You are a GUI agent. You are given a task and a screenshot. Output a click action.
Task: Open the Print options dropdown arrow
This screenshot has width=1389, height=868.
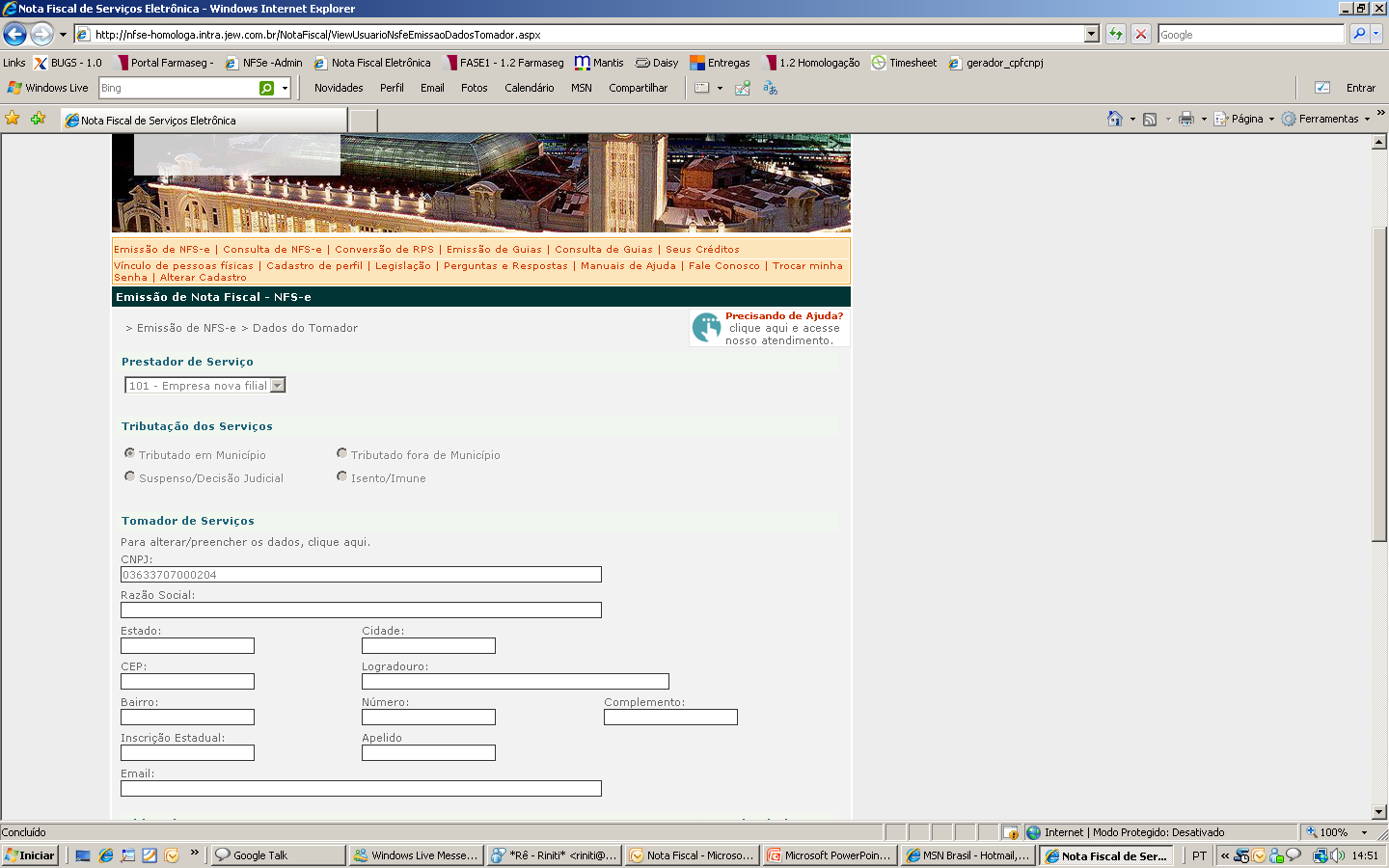point(1204,119)
